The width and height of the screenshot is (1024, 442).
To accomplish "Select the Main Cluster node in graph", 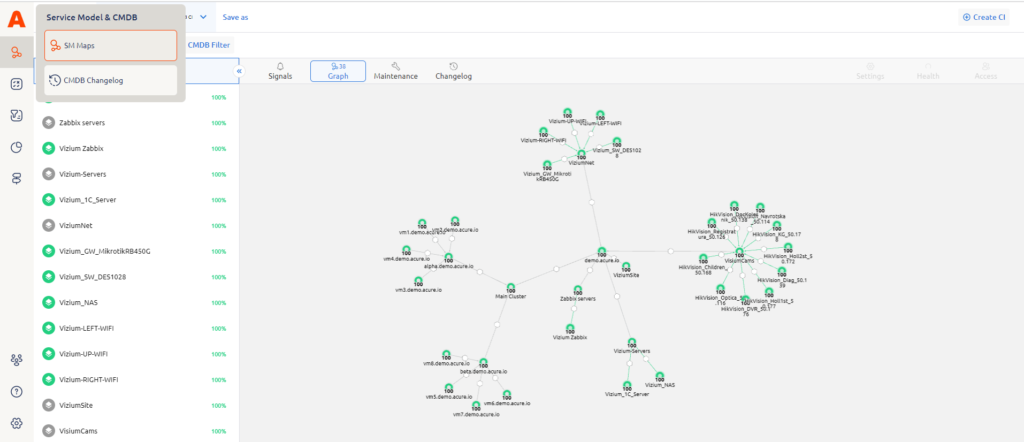I will [511, 287].
